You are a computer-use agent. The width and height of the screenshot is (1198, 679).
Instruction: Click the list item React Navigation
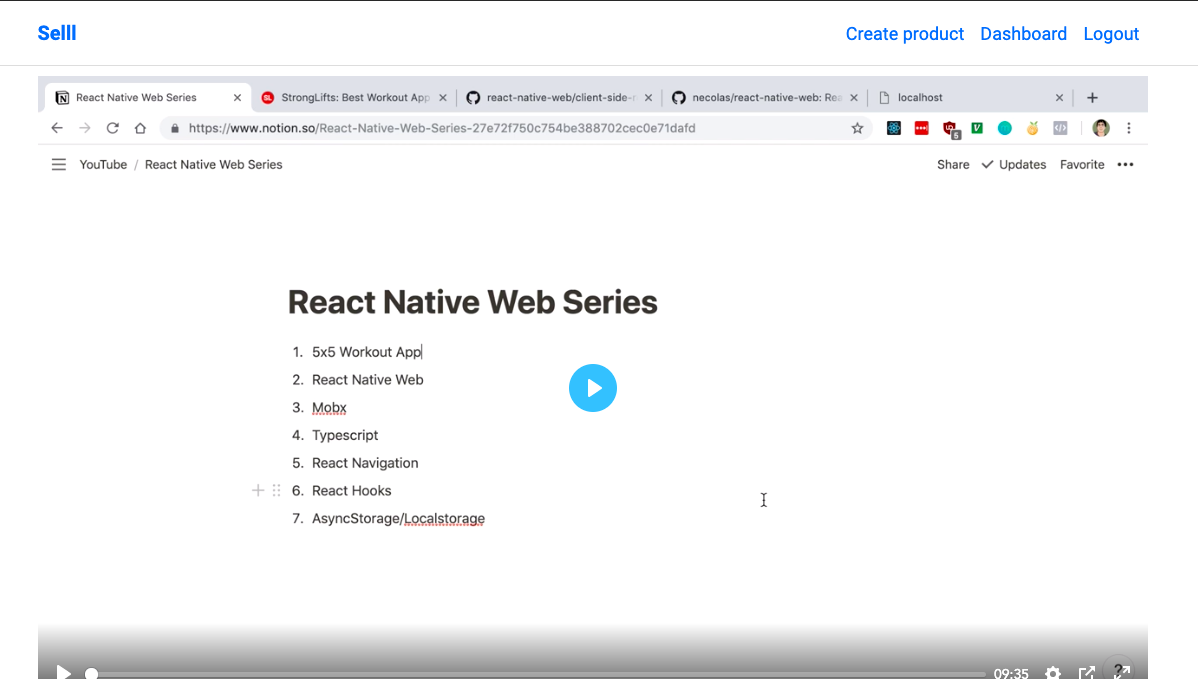tap(365, 463)
